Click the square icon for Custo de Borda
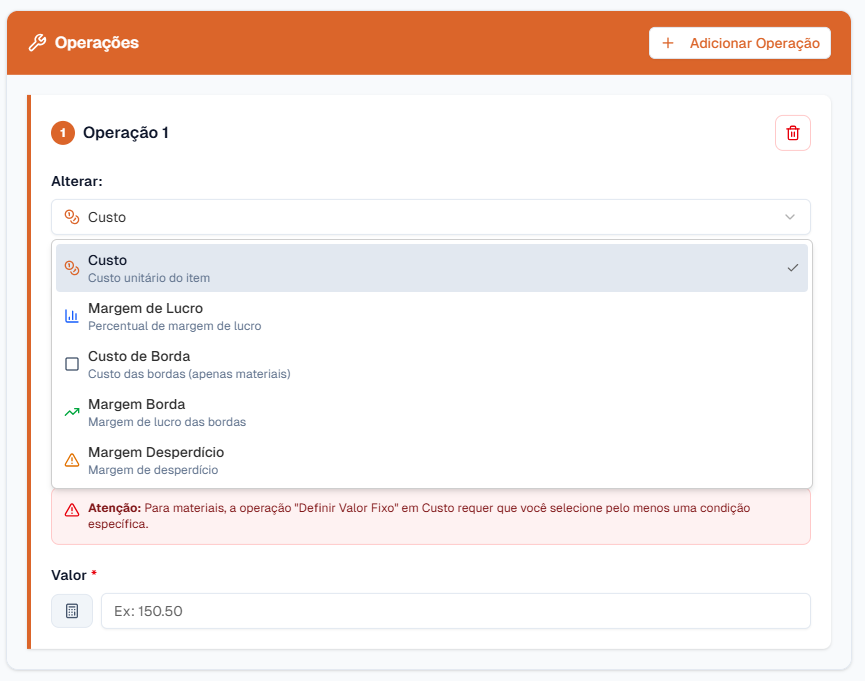 [x=72, y=364]
